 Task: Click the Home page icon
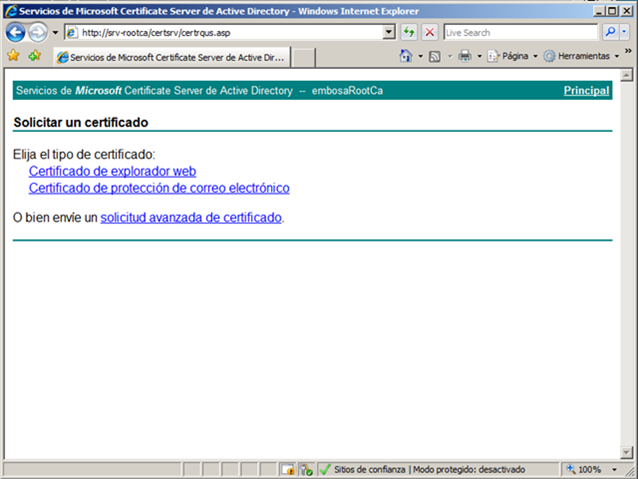pos(406,56)
